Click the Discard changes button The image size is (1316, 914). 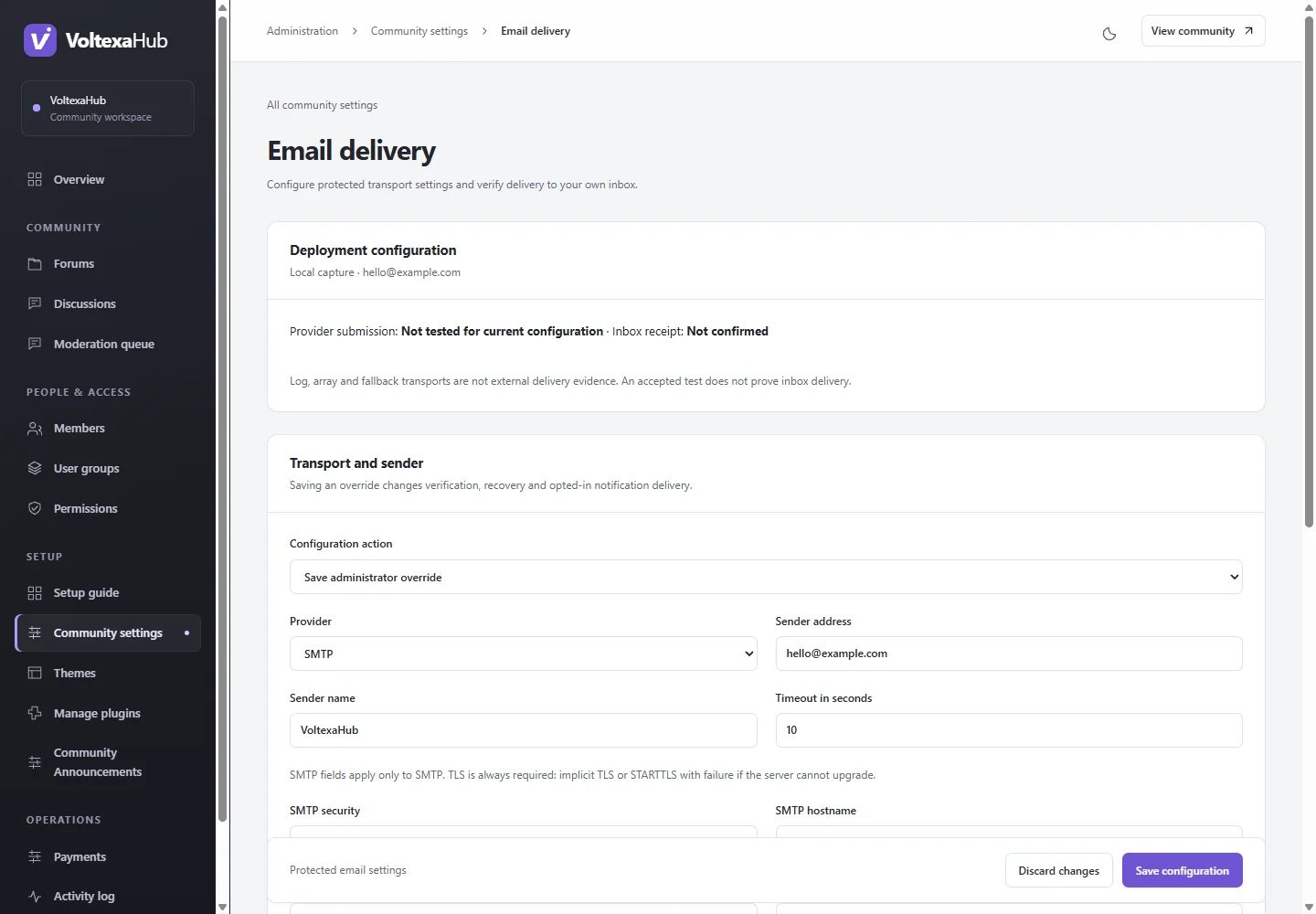[x=1058, y=870]
